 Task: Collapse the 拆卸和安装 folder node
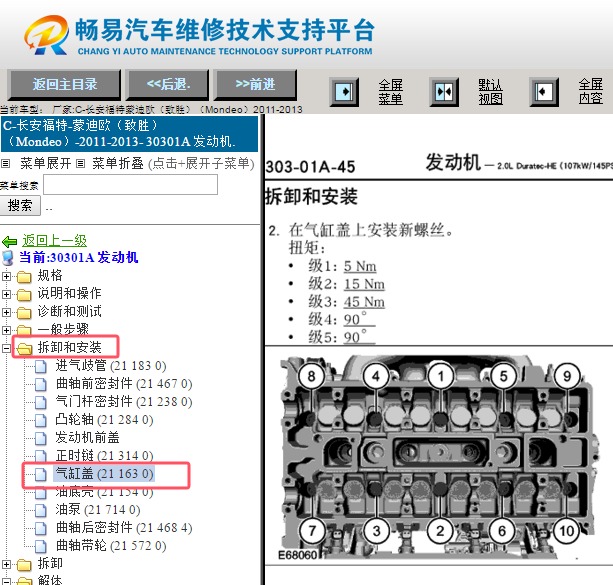point(6,348)
